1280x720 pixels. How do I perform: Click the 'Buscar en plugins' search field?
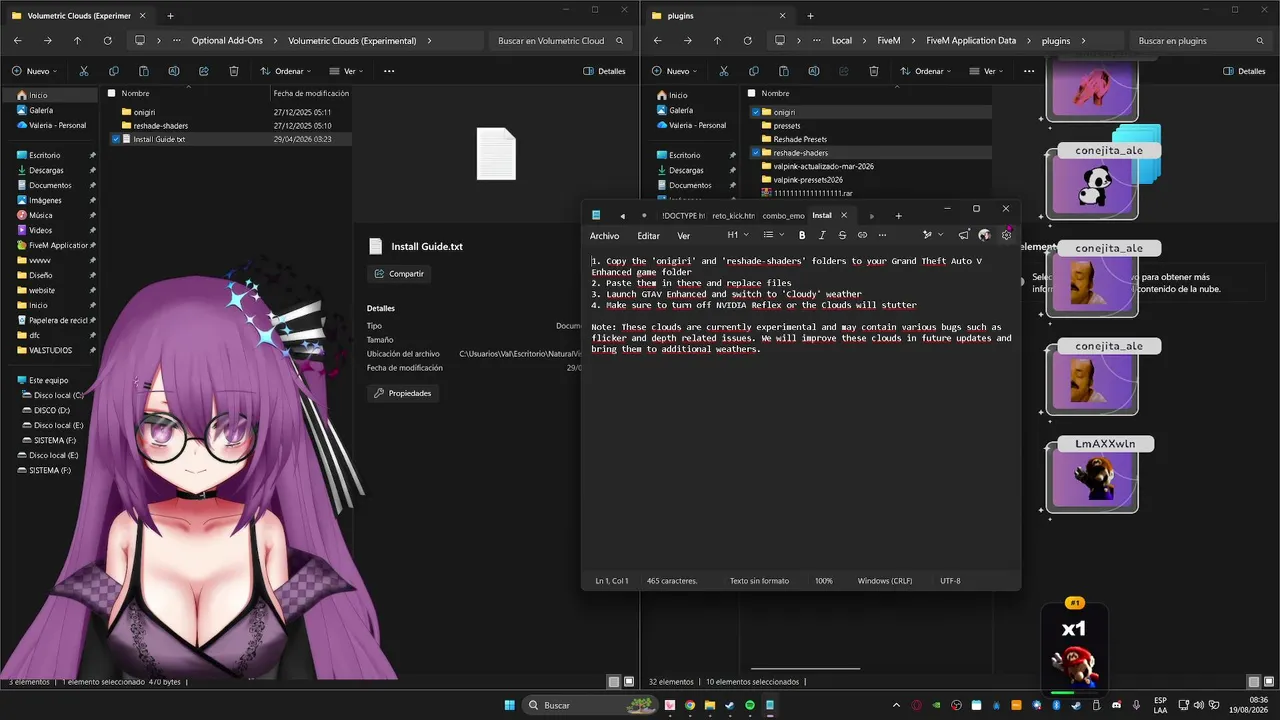1200,41
